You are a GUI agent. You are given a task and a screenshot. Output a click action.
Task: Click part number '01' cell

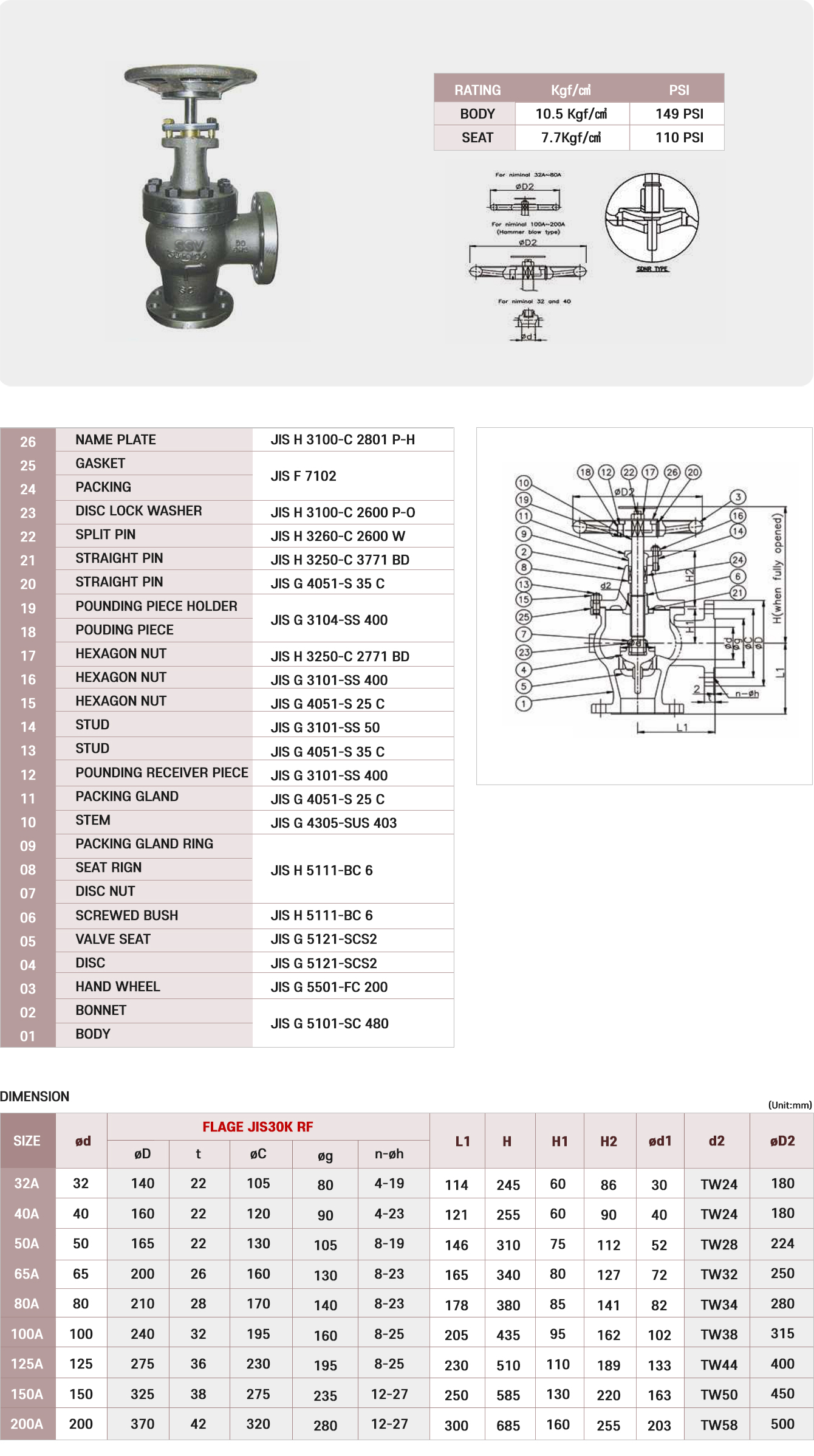point(28,1036)
